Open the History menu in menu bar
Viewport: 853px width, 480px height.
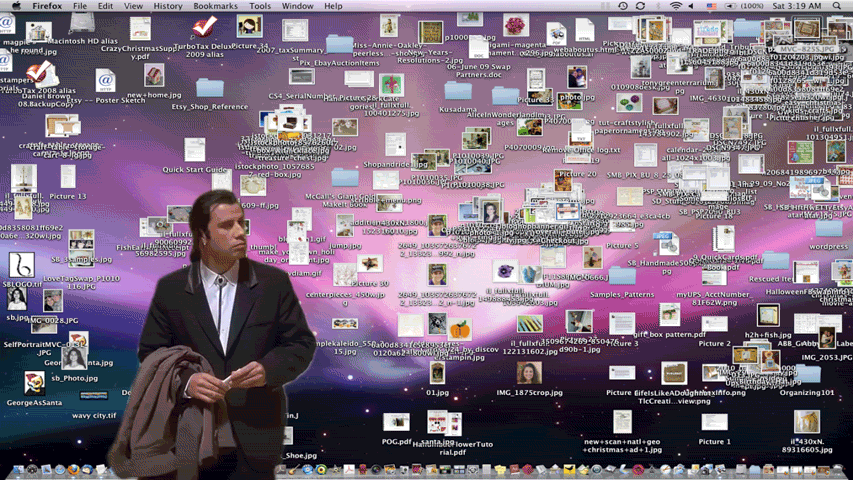tap(167, 6)
